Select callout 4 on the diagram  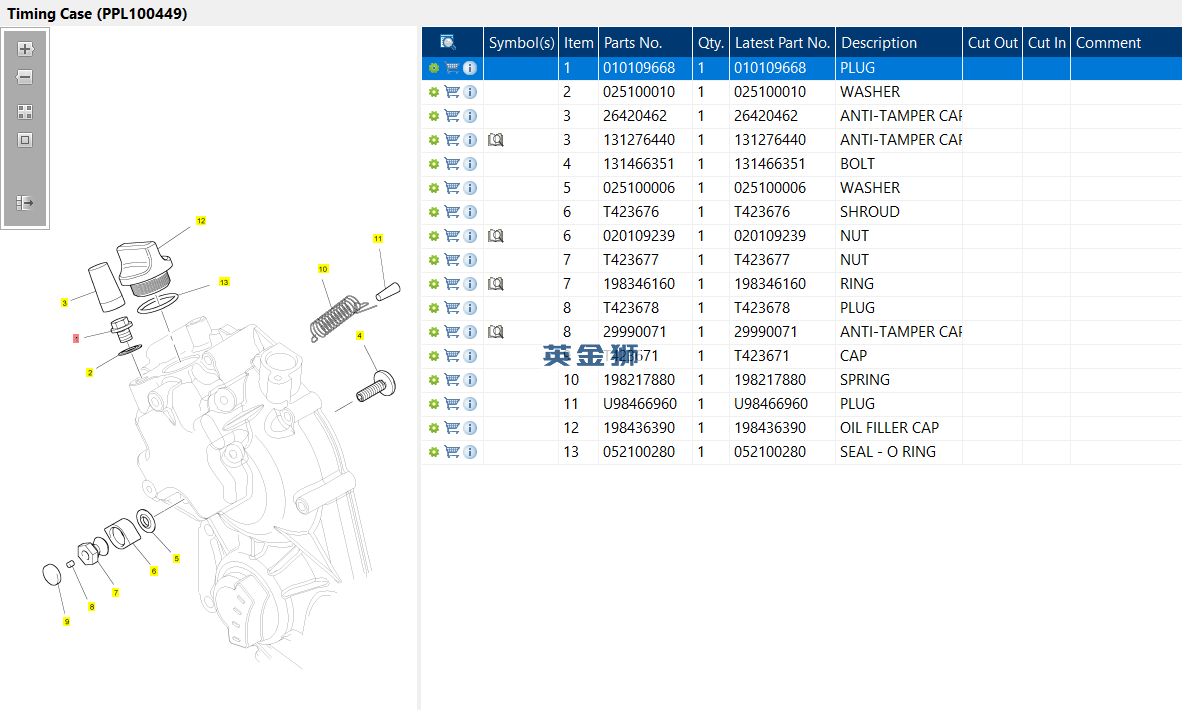pos(360,336)
